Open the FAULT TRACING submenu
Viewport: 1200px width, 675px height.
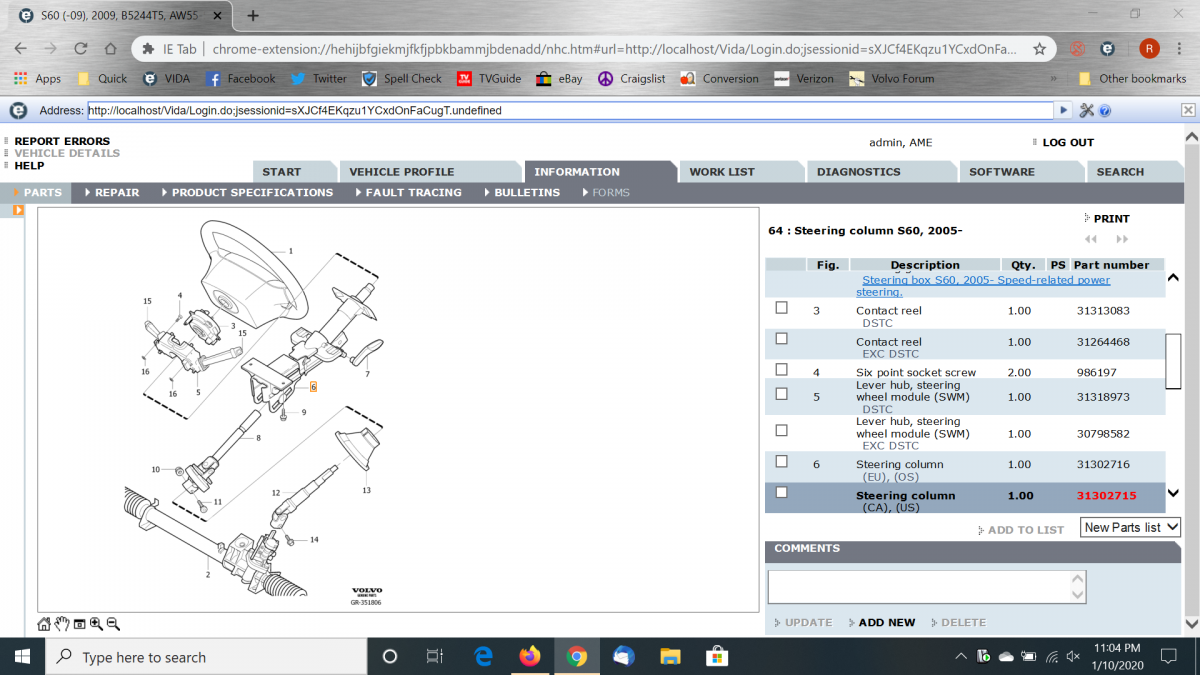(x=413, y=192)
